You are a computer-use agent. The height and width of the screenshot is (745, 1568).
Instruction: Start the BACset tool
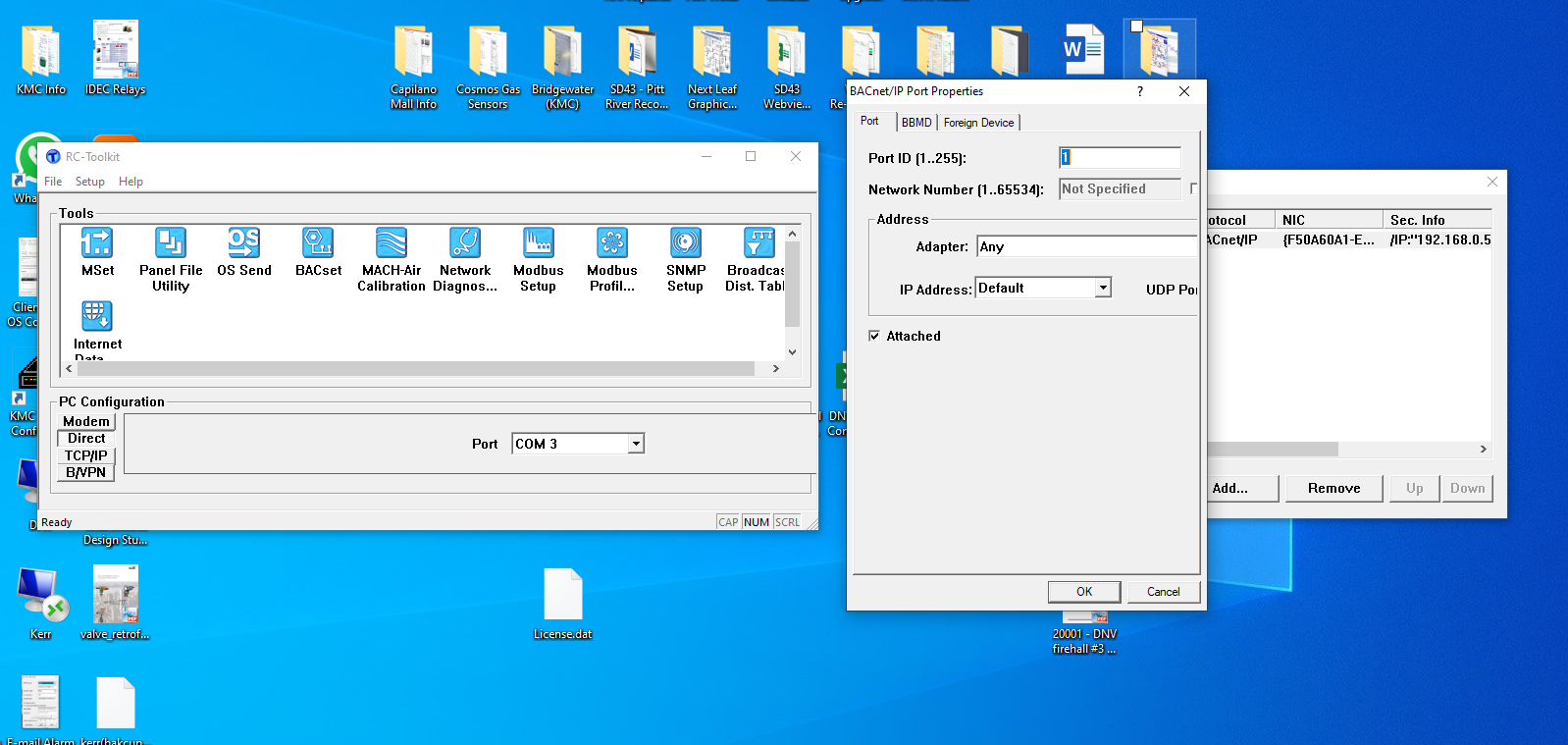click(318, 252)
